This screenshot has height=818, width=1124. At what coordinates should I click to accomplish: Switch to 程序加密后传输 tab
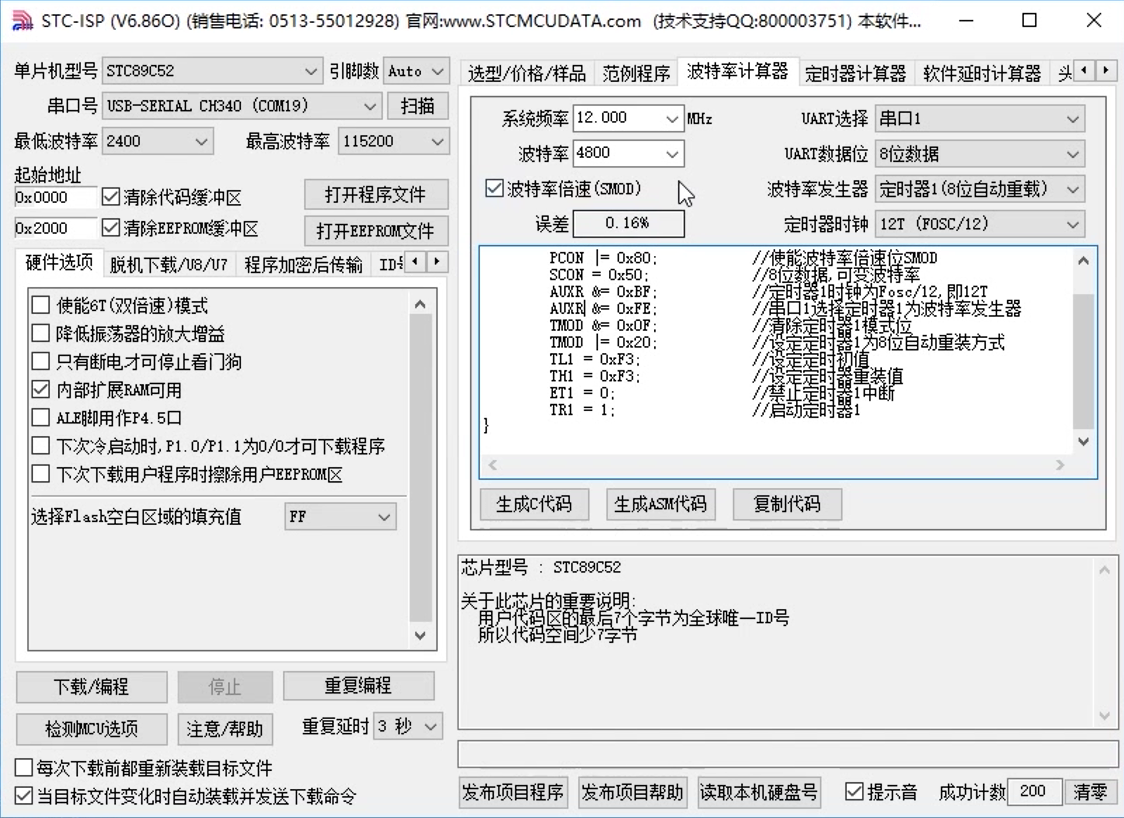(303, 265)
